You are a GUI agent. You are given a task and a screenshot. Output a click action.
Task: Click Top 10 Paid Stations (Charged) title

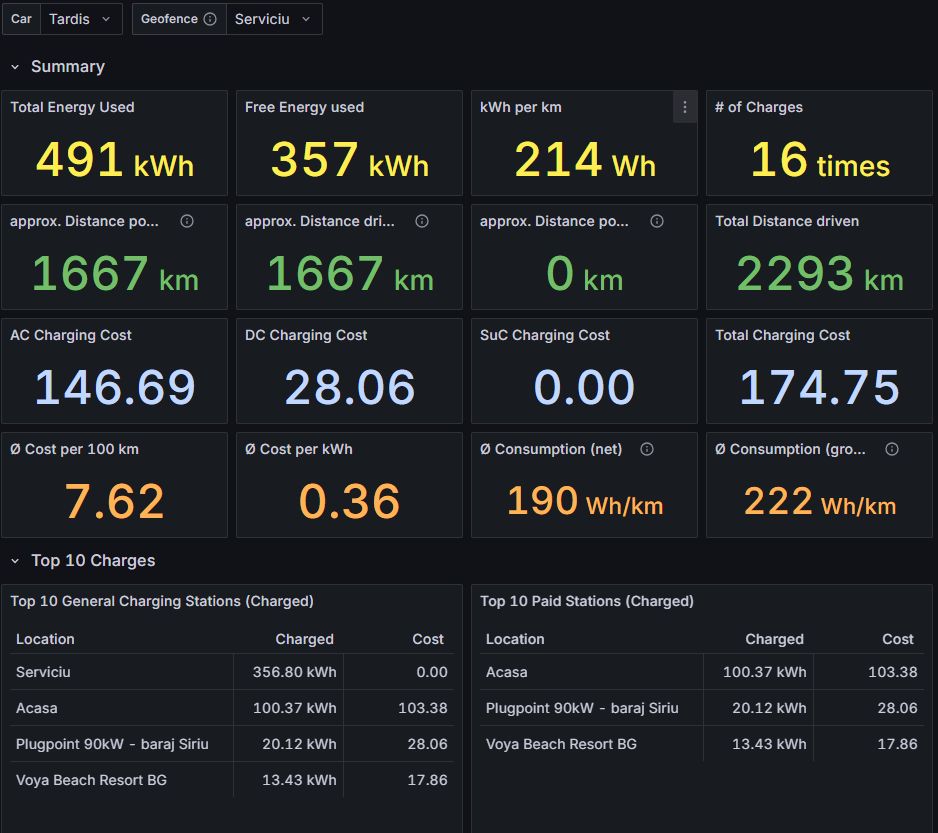click(586, 601)
